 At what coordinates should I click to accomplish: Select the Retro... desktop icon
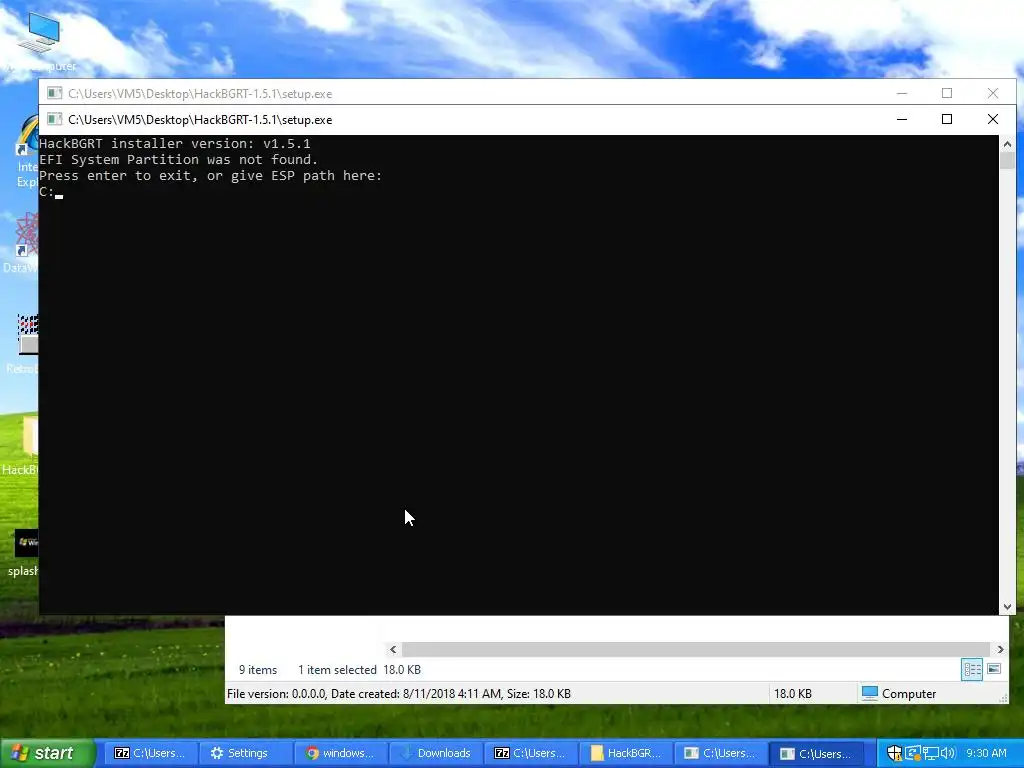(24, 345)
